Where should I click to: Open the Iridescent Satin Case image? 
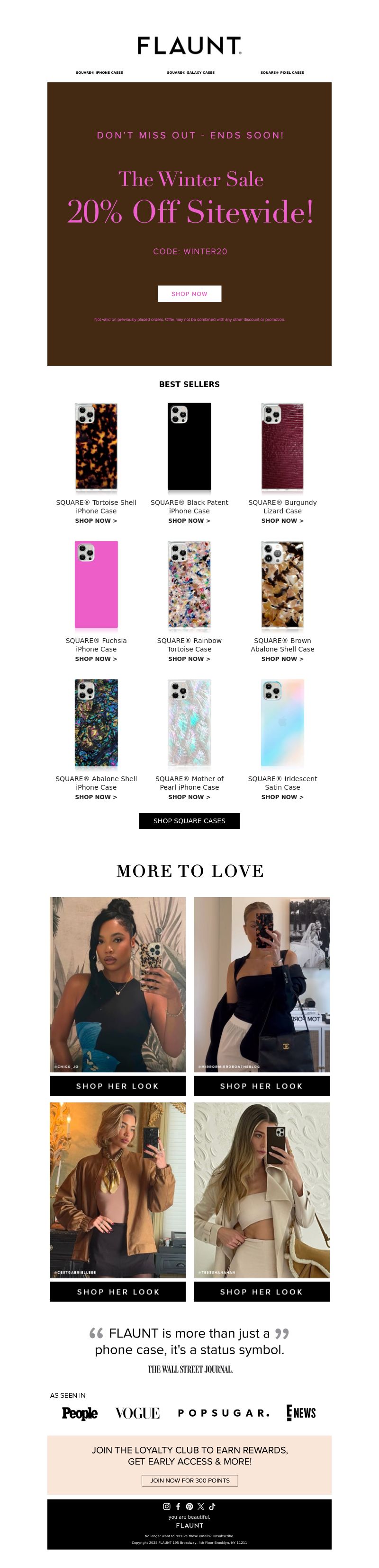click(x=282, y=723)
